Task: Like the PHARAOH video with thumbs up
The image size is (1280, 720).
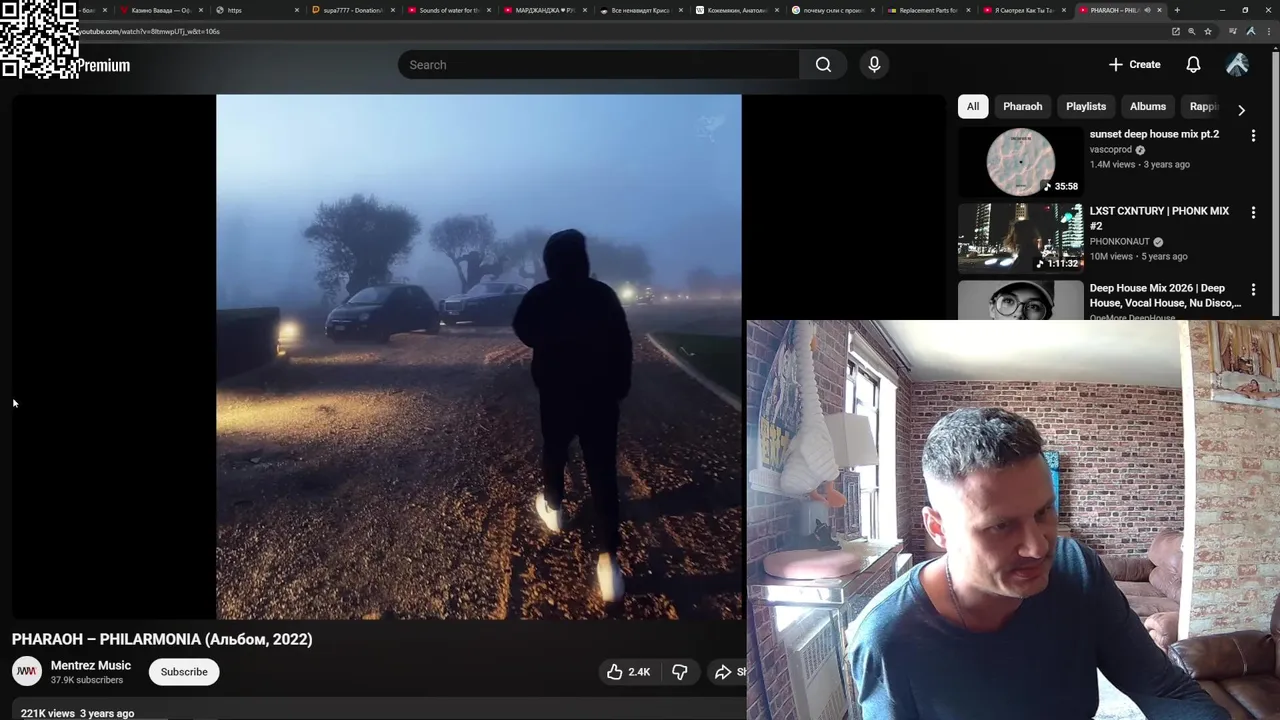Action: [x=628, y=672]
